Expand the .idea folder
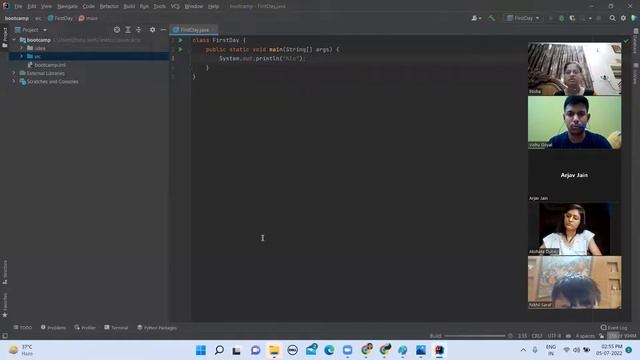 pos(22,48)
